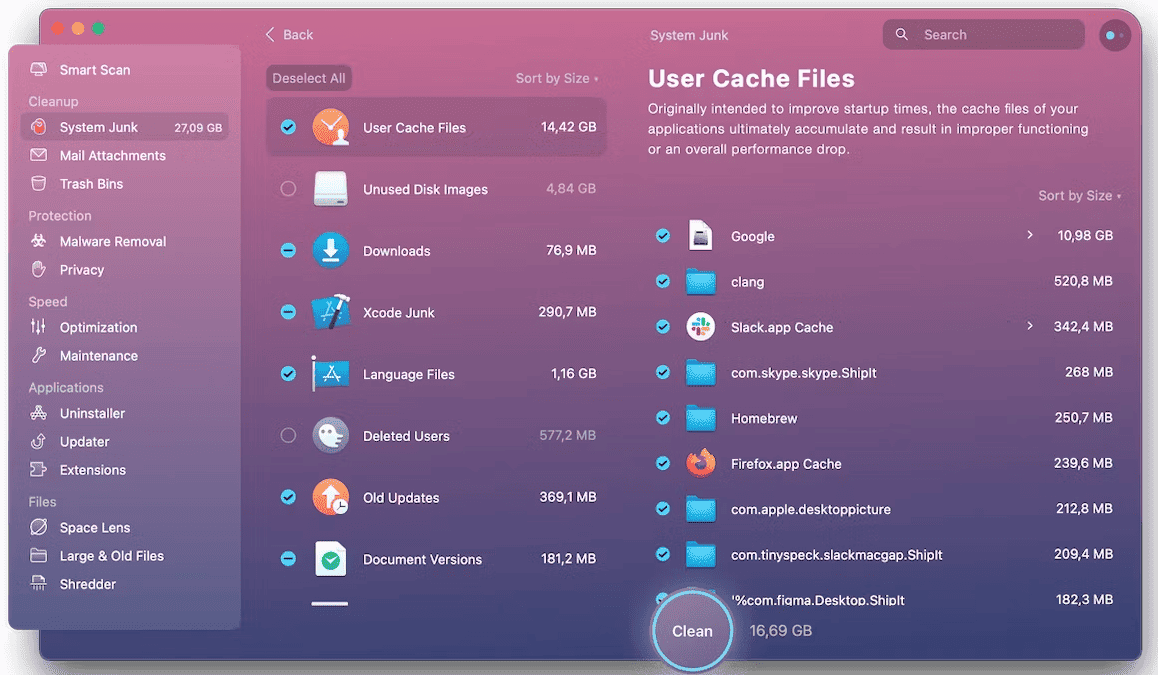Image resolution: width=1158 pixels, height=675 pixels.
Task: Toggle the Document Versions checkbox
Action: point(288,558)
